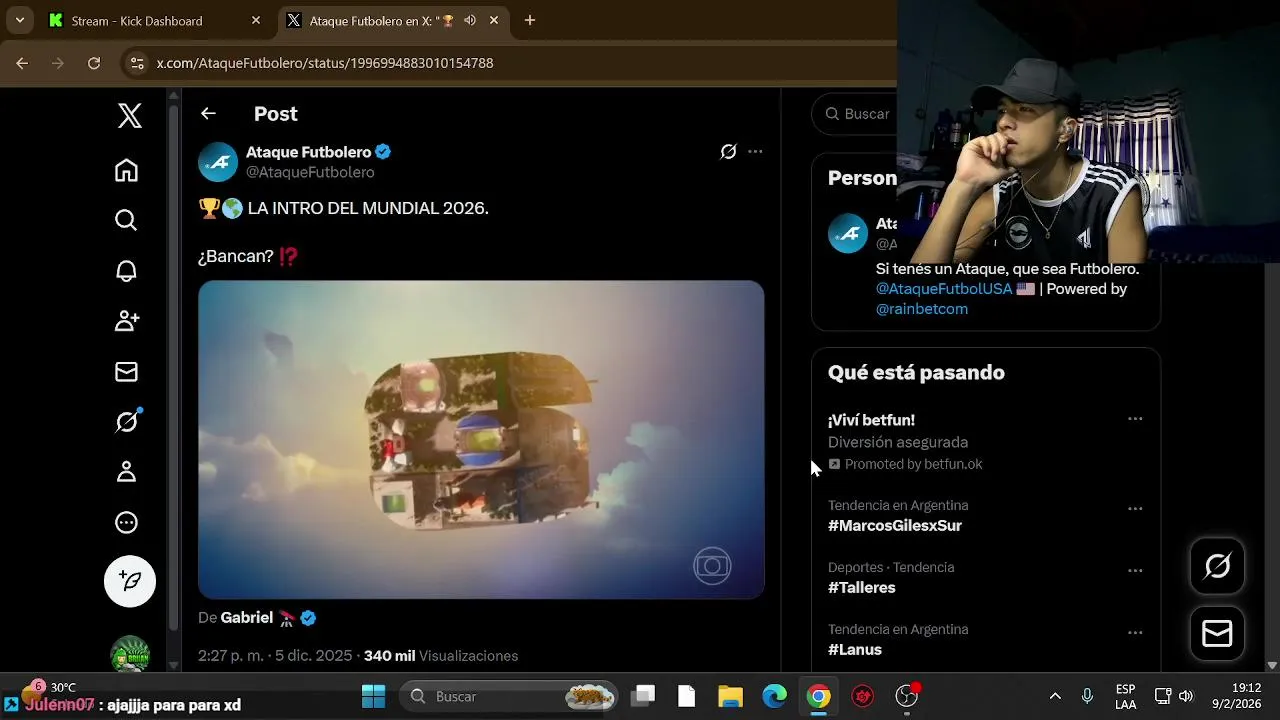Image resolution: width=1280 pixels, height=720 pixels.
Task: Open the Windows Start menu
Action: click(x=373, y=696)
